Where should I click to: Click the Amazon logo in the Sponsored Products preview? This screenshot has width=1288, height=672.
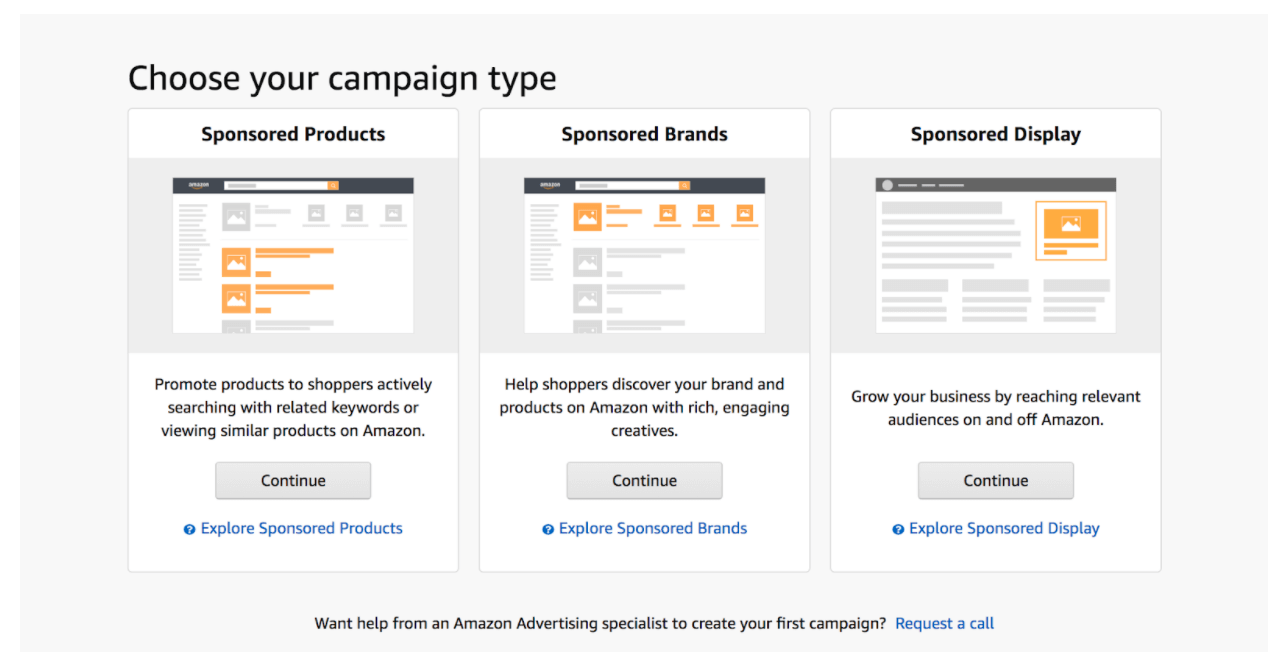(196, 183)
